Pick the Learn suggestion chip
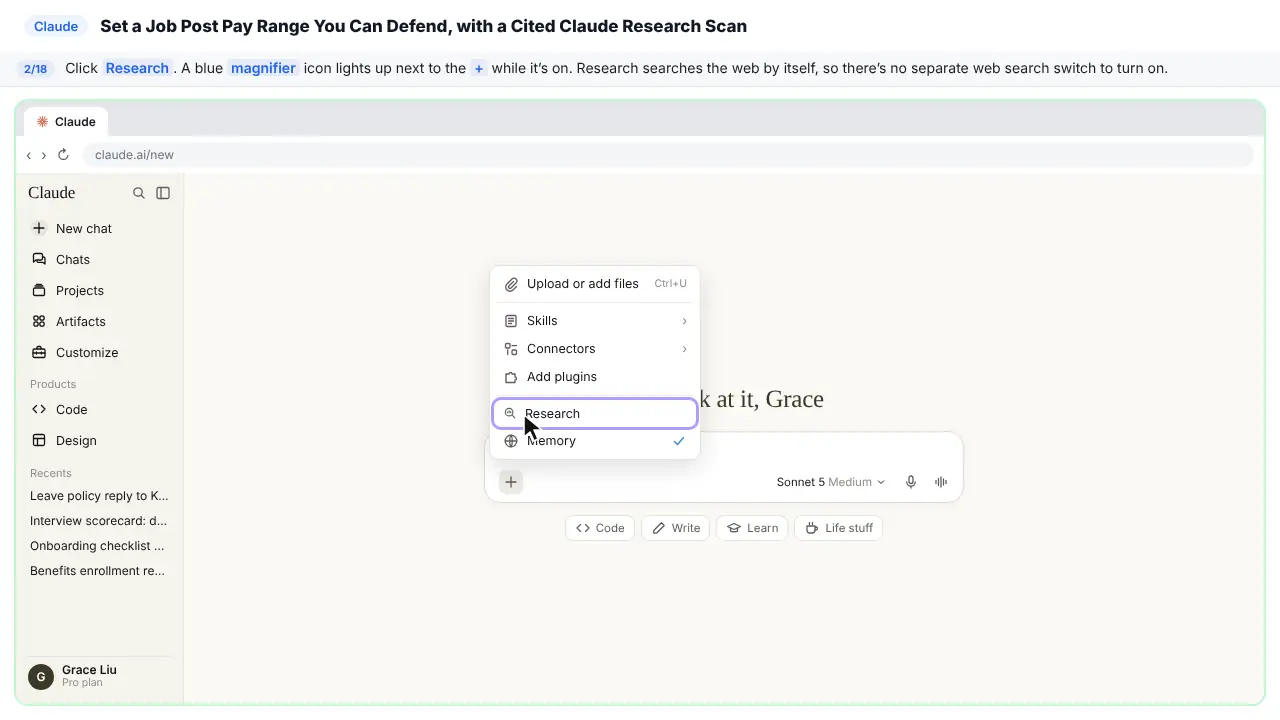This screenshot has width=1280, height=720. tap(753, 528)
